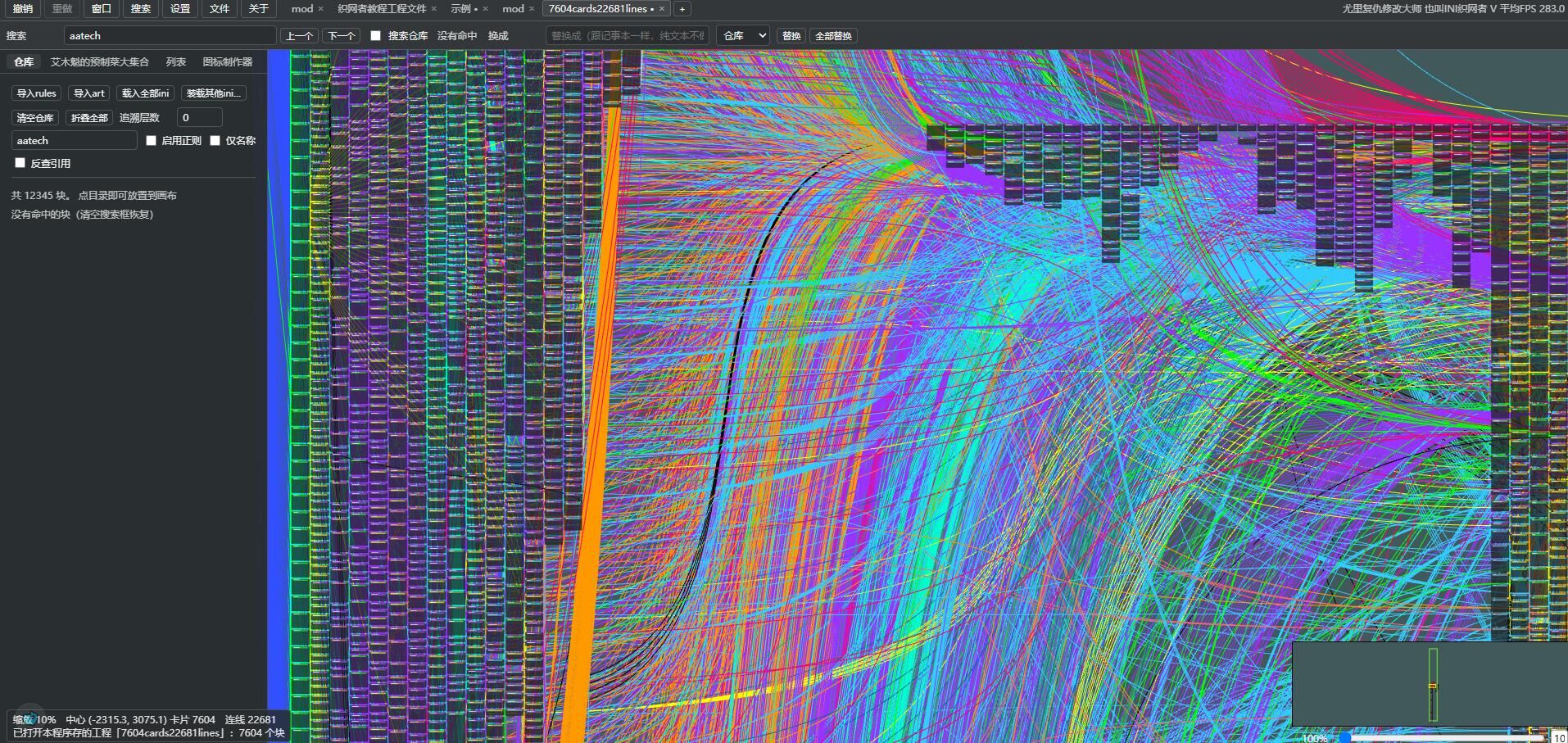Close the first mod tab
Image resolution: width=1568 pixels, height=743 pixels.
pos(320,9)
